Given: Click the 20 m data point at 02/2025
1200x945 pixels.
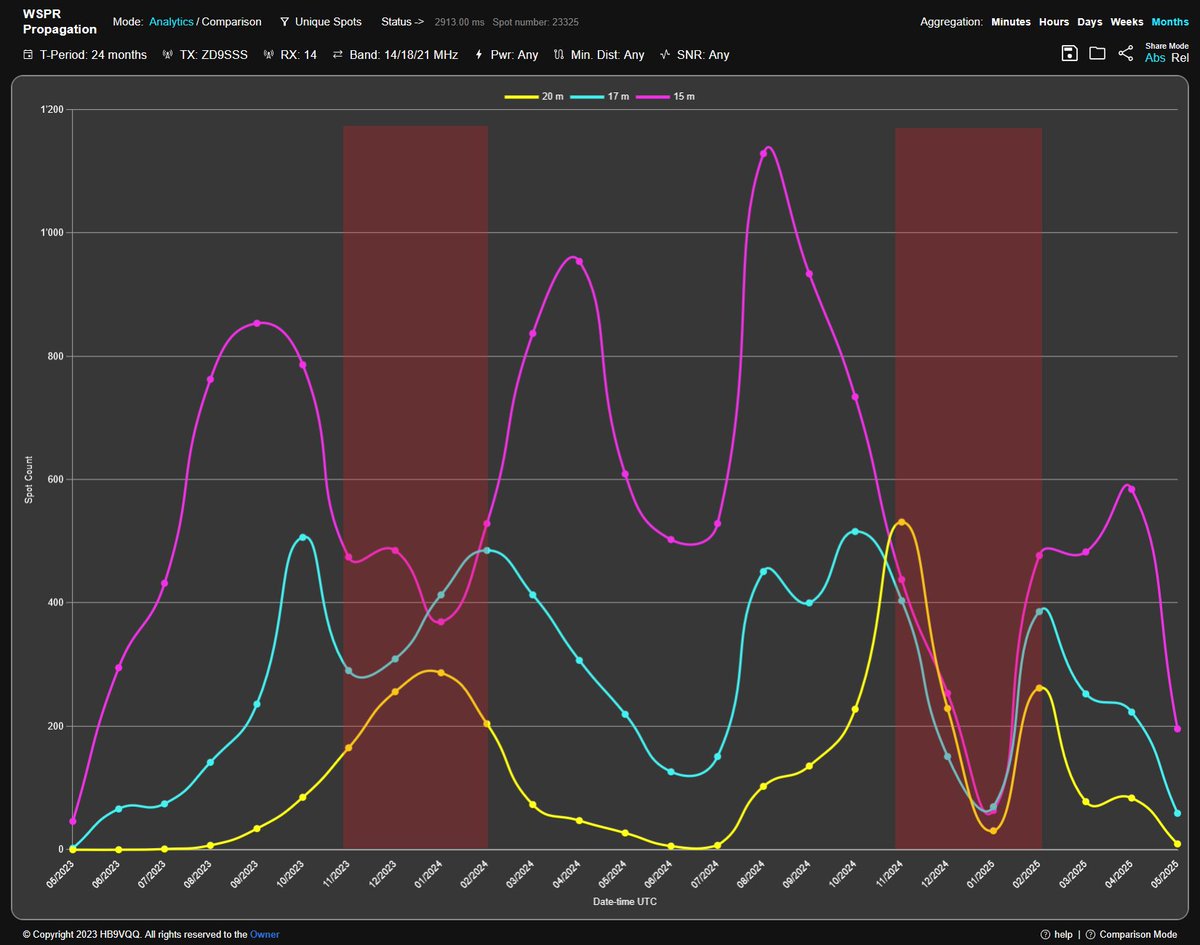Looking at the screenshot, I should tap(1040, 688).
